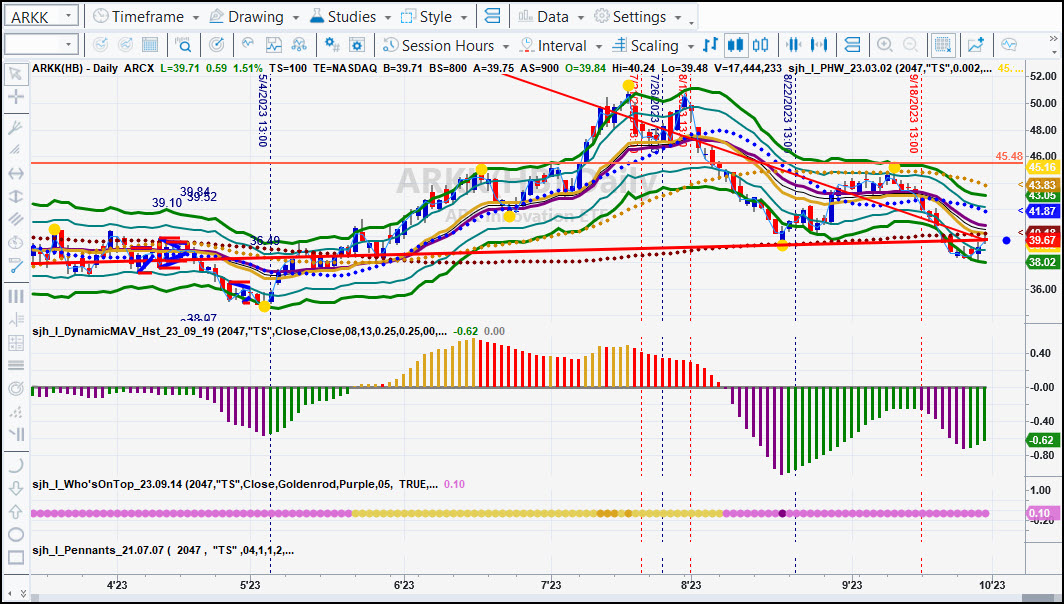Select the horizontal lines drawing tool
This screenshot has width=1064, height=604.
(x=15, y=365)
